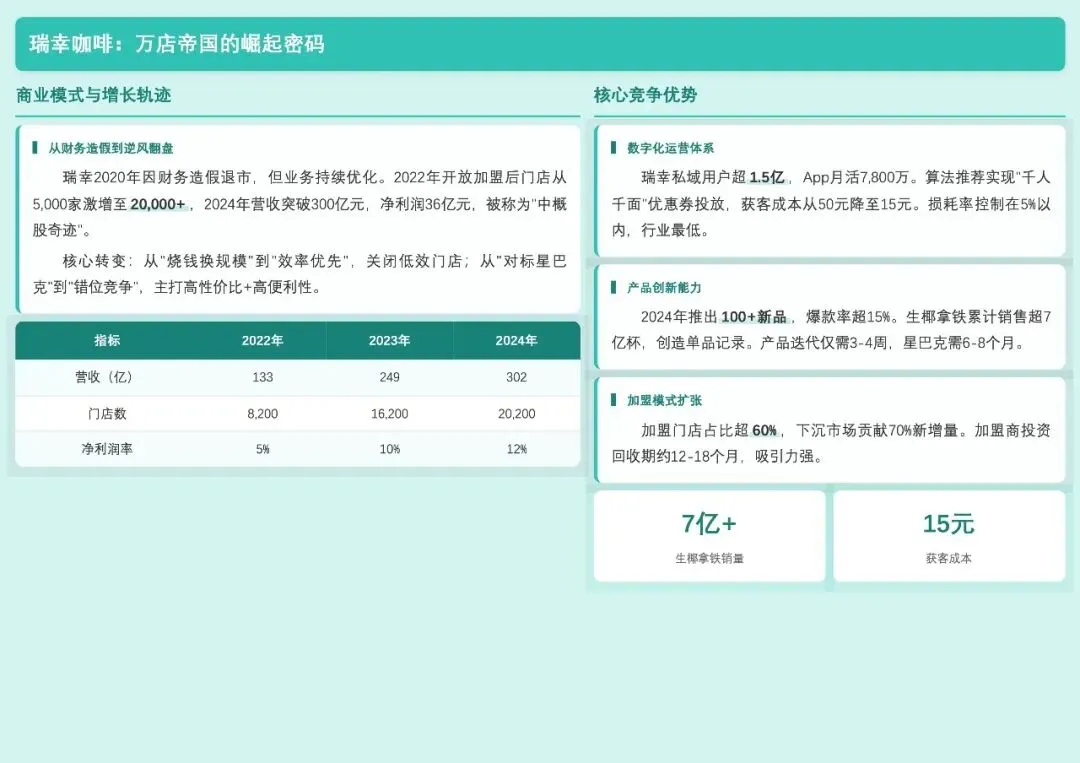This screenshot has height=763, width=1080.
Task: Click the paragraph starting 核心转变
Action: 300,274
